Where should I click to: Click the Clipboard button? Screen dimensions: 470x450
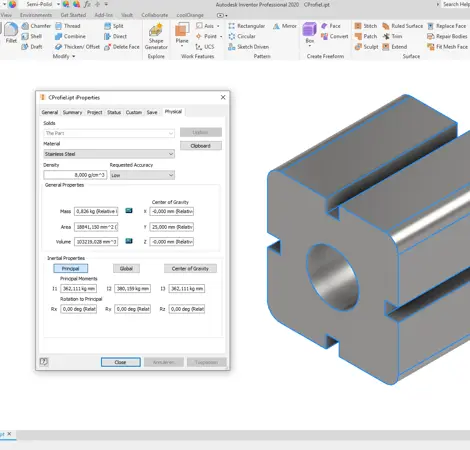tap(201, 146)
